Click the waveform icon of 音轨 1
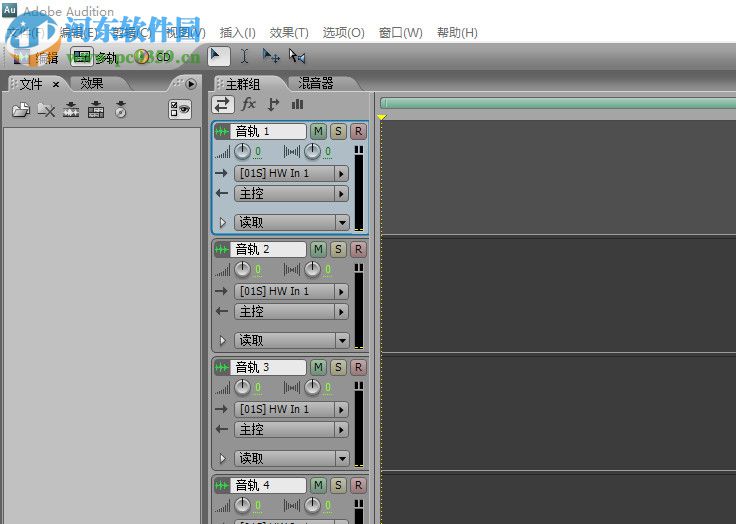736x524 pixels. tap(222, 132)
